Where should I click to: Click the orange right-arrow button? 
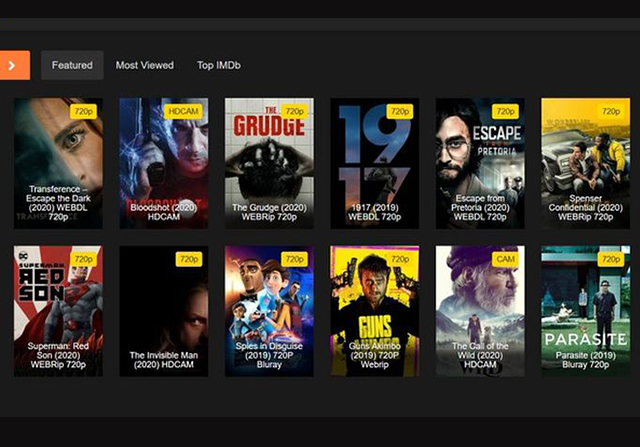[x=15, y=65]
